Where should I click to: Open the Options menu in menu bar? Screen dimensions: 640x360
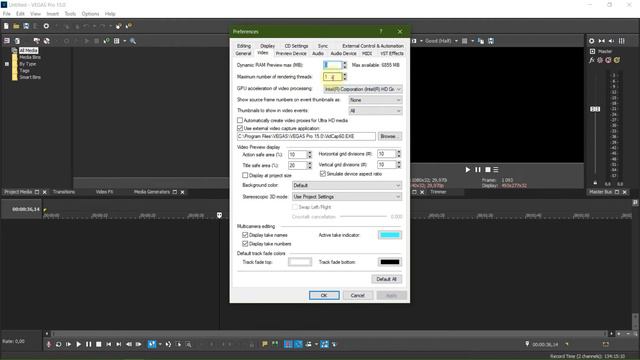pyautogui.click(x=90, y=13)
